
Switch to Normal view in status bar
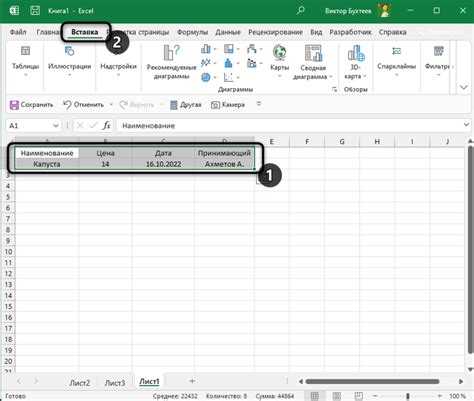(315, 396)
